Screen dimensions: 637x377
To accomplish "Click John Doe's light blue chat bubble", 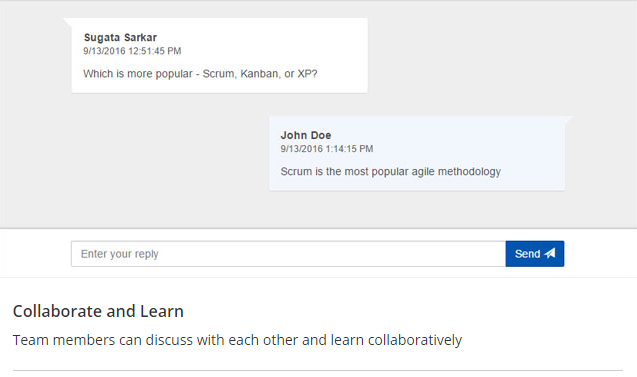I will tap(417, 153).
